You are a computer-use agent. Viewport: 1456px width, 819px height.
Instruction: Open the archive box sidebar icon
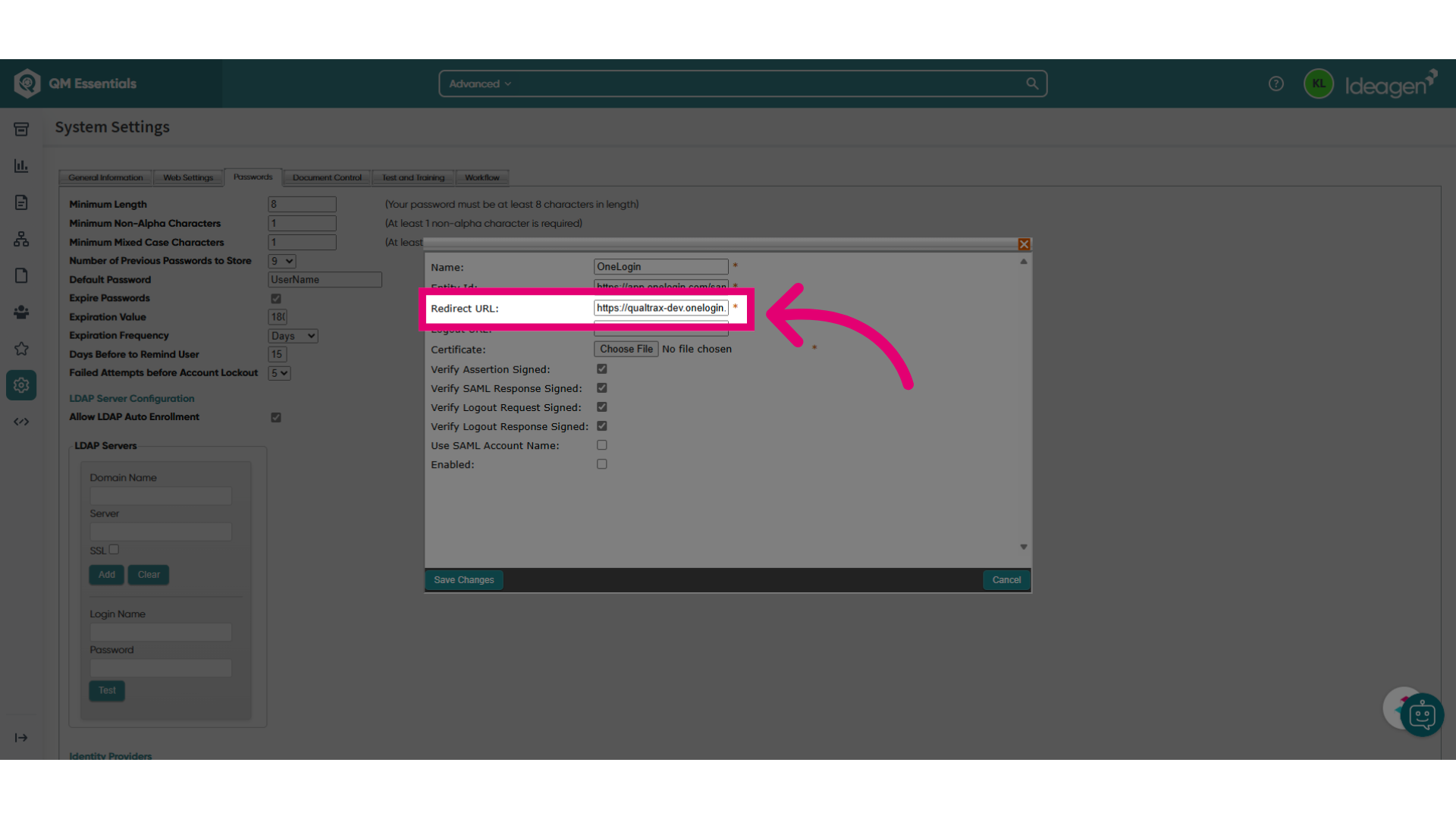(21, 129)
